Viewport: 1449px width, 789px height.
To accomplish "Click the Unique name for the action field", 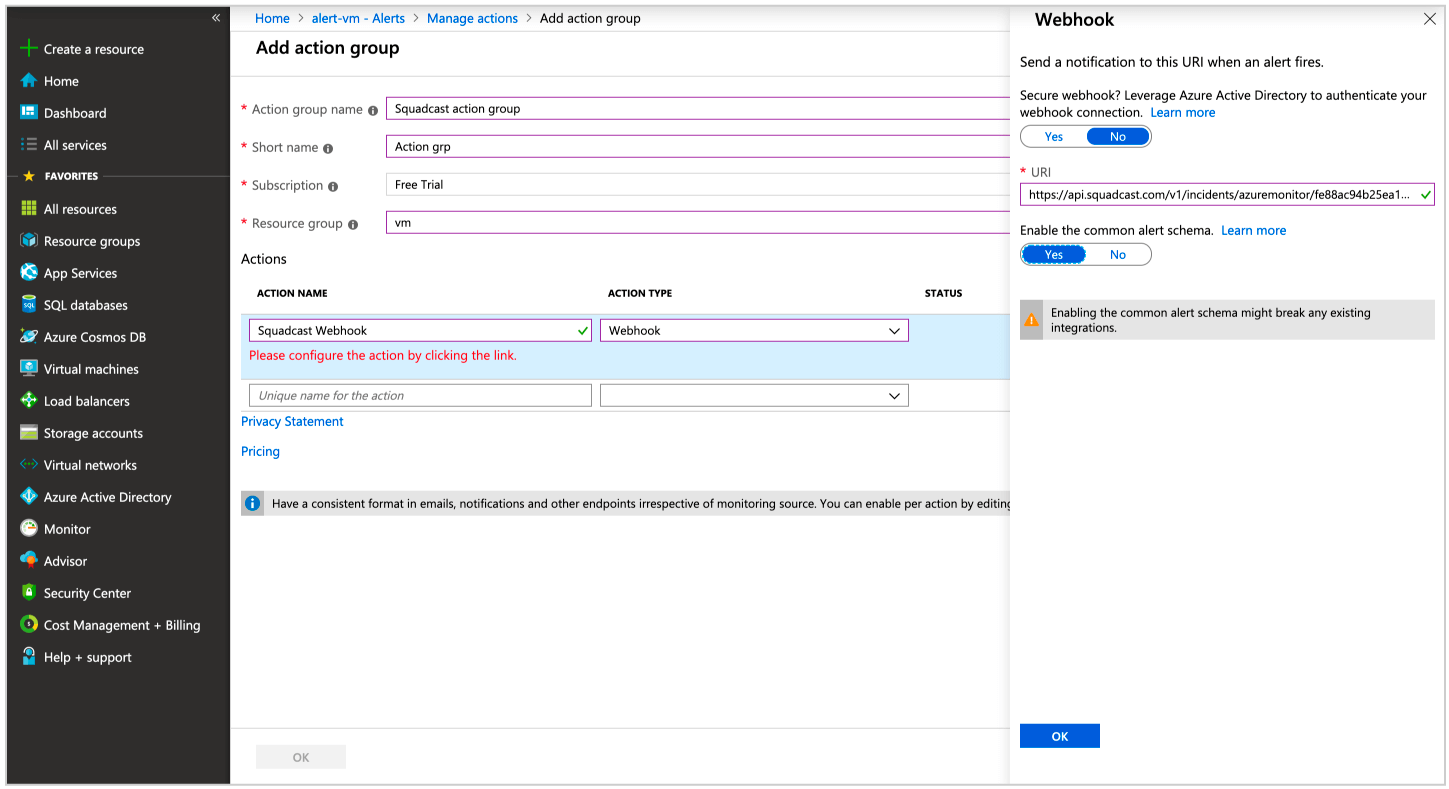I will 420,395.
